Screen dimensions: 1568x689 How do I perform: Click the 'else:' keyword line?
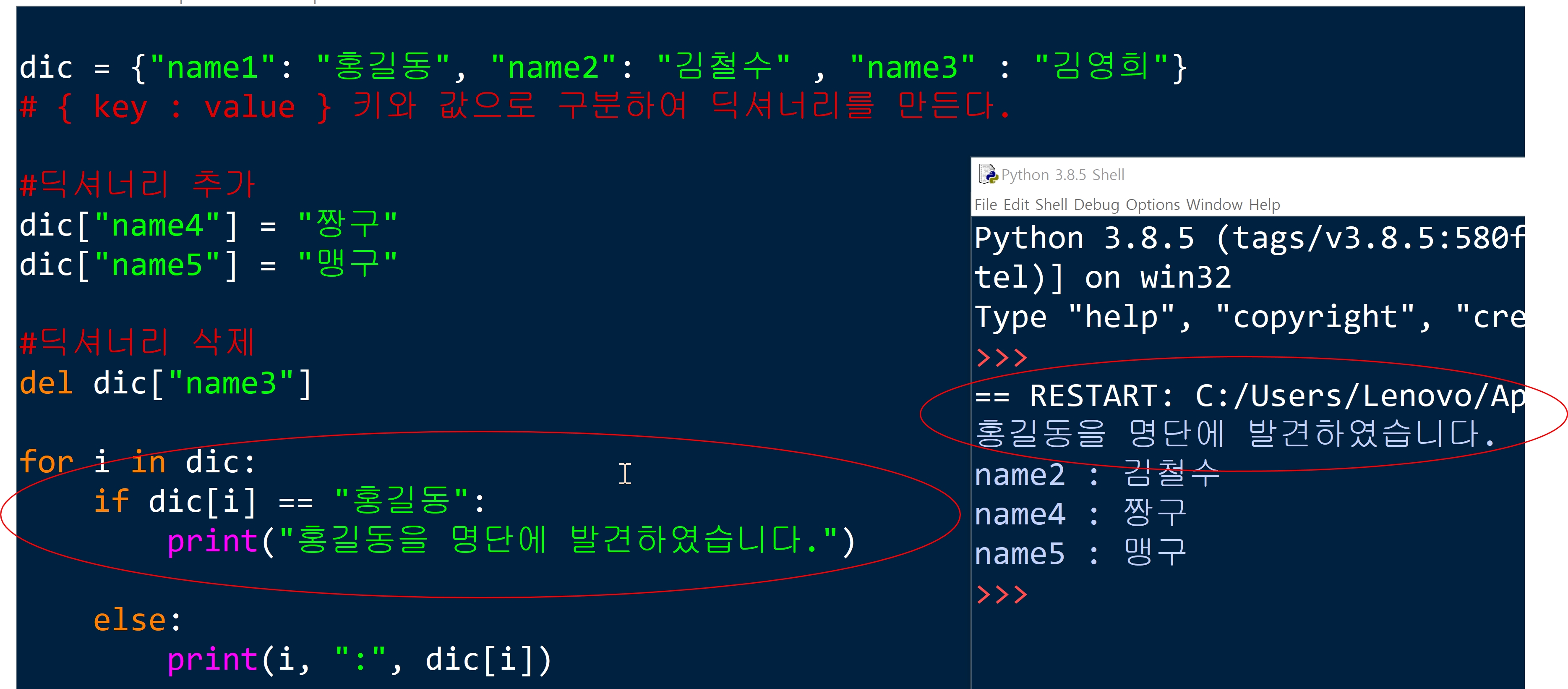pos(138,620)
